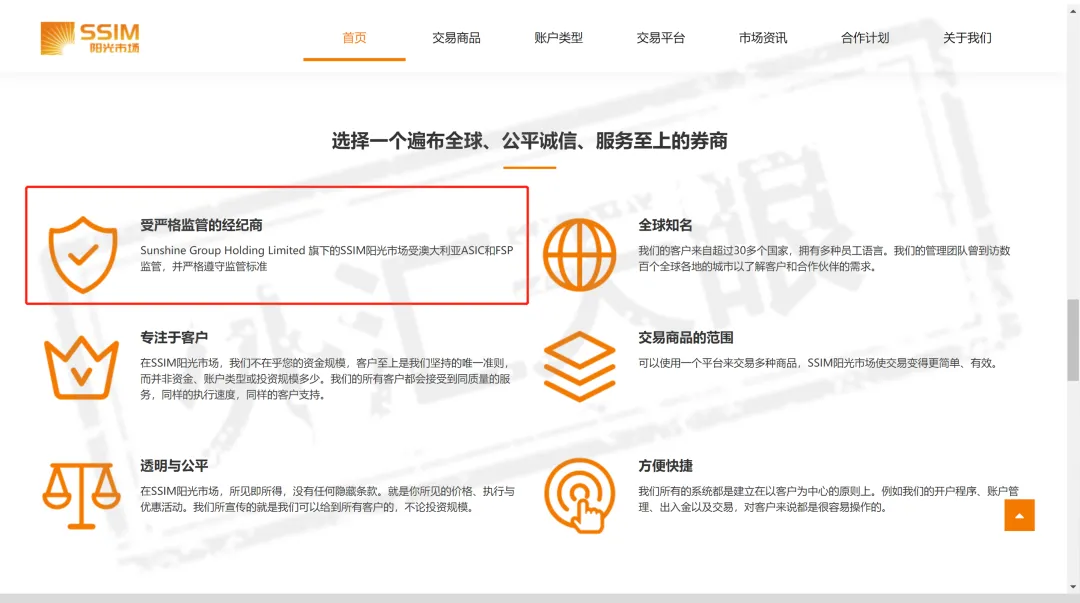Click the finger tap target icon
The width and height of the screenshot is (1080, 603).
click(x=579, y=495)
